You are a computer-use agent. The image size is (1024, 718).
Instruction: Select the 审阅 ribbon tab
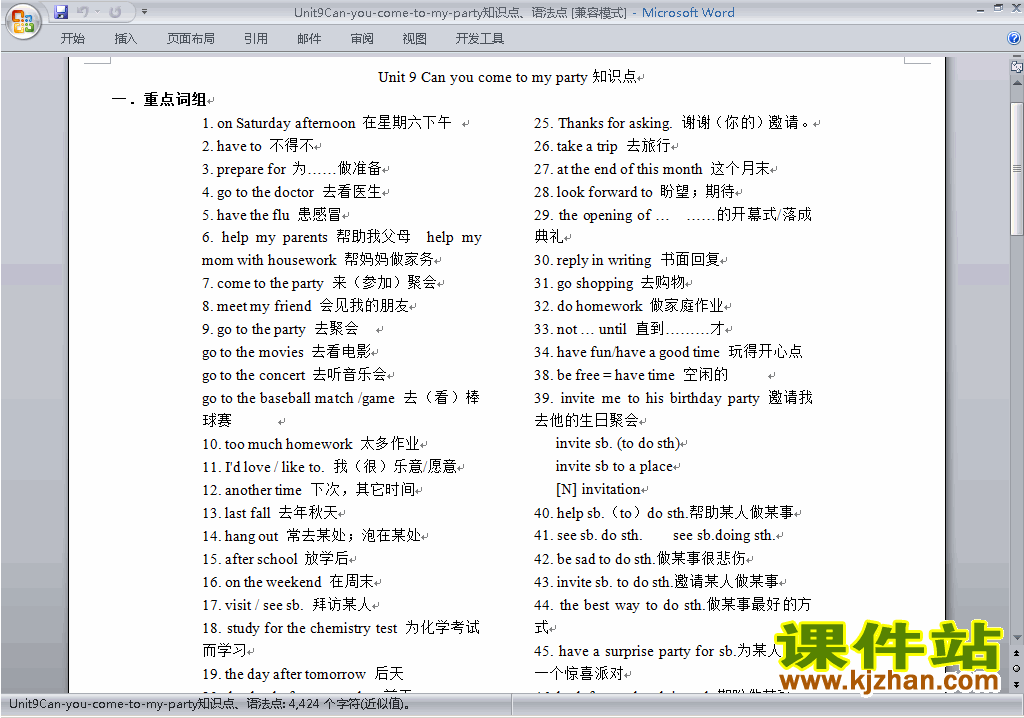point(362,39)
